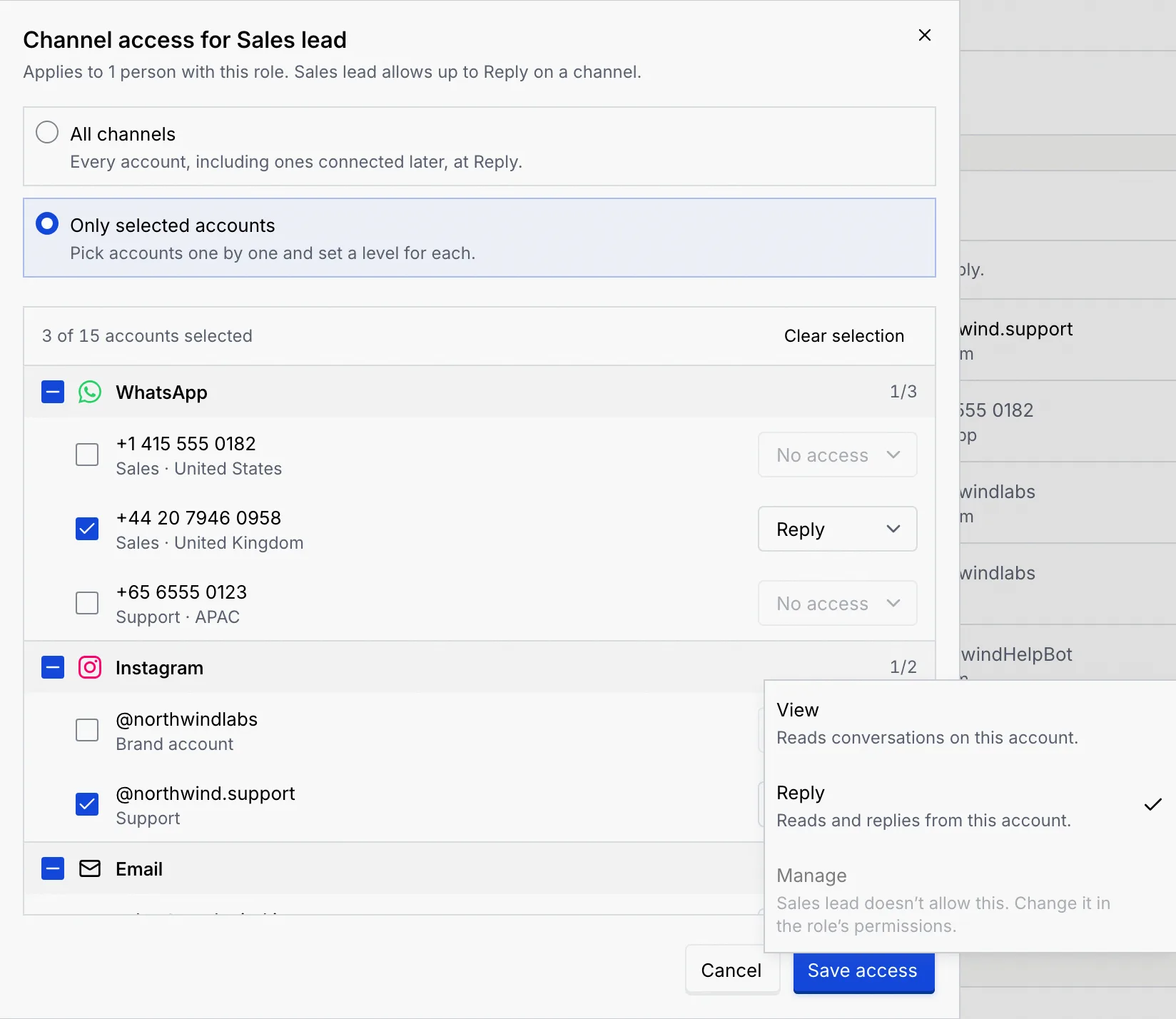This screenshot has width=1176, height=1019.
Task: Click the Email envelope icon
Action: tap(90, 868)
